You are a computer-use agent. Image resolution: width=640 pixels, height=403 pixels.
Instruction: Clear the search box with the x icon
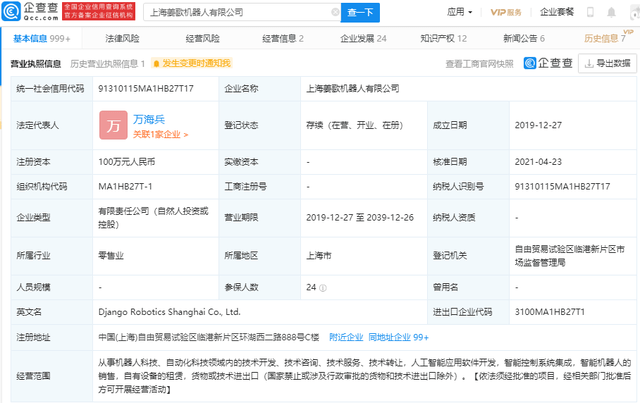coord(335,12)
